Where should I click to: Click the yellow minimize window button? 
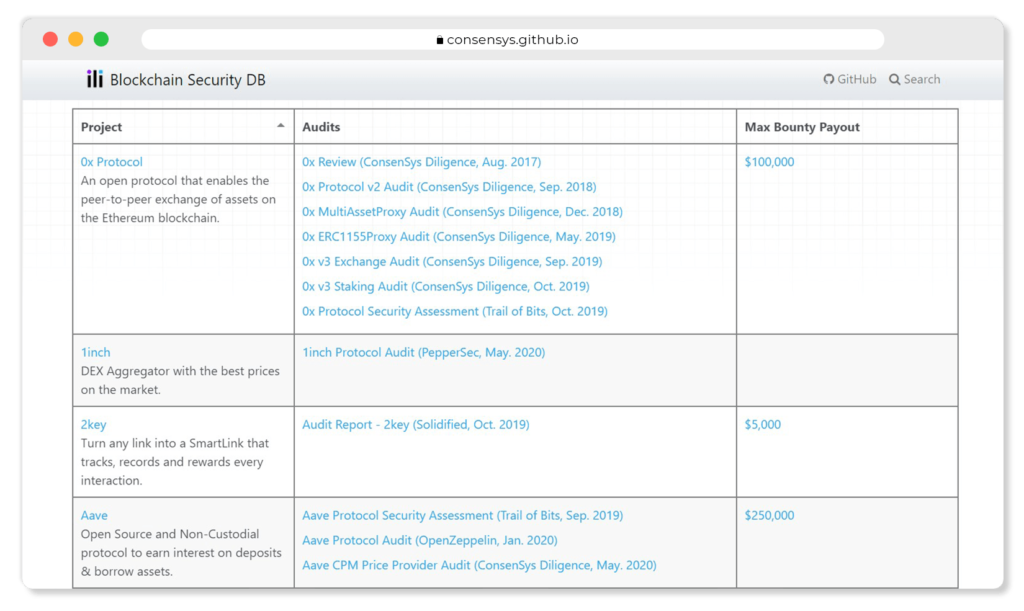(x=76, y=39)
